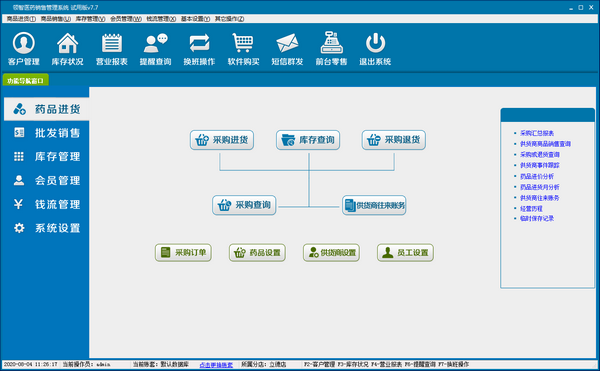Click the green 药品设置 button
The image size is (600, 371).
coord(257,252)
